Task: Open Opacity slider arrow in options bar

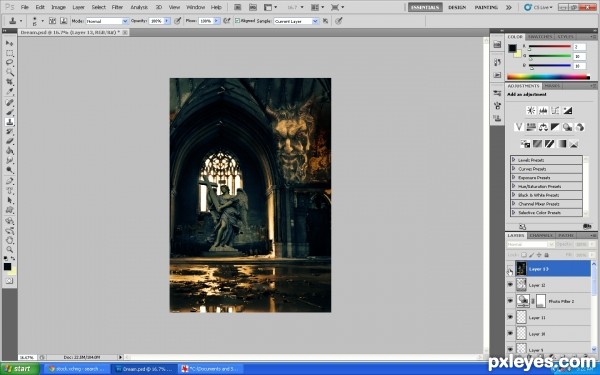Action: (167, 21)
